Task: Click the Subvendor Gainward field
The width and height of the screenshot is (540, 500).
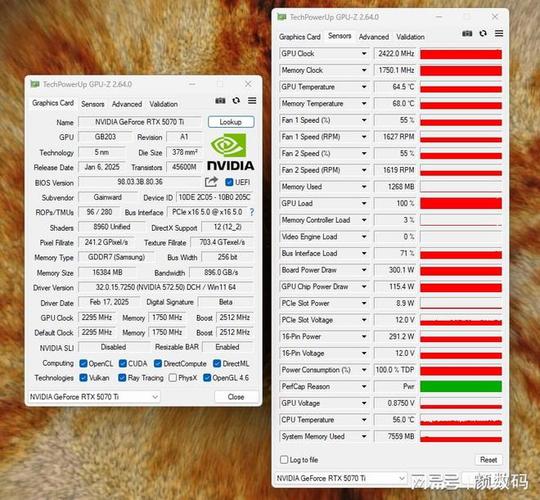Action: pyautogui.click(x=107, y=197)
